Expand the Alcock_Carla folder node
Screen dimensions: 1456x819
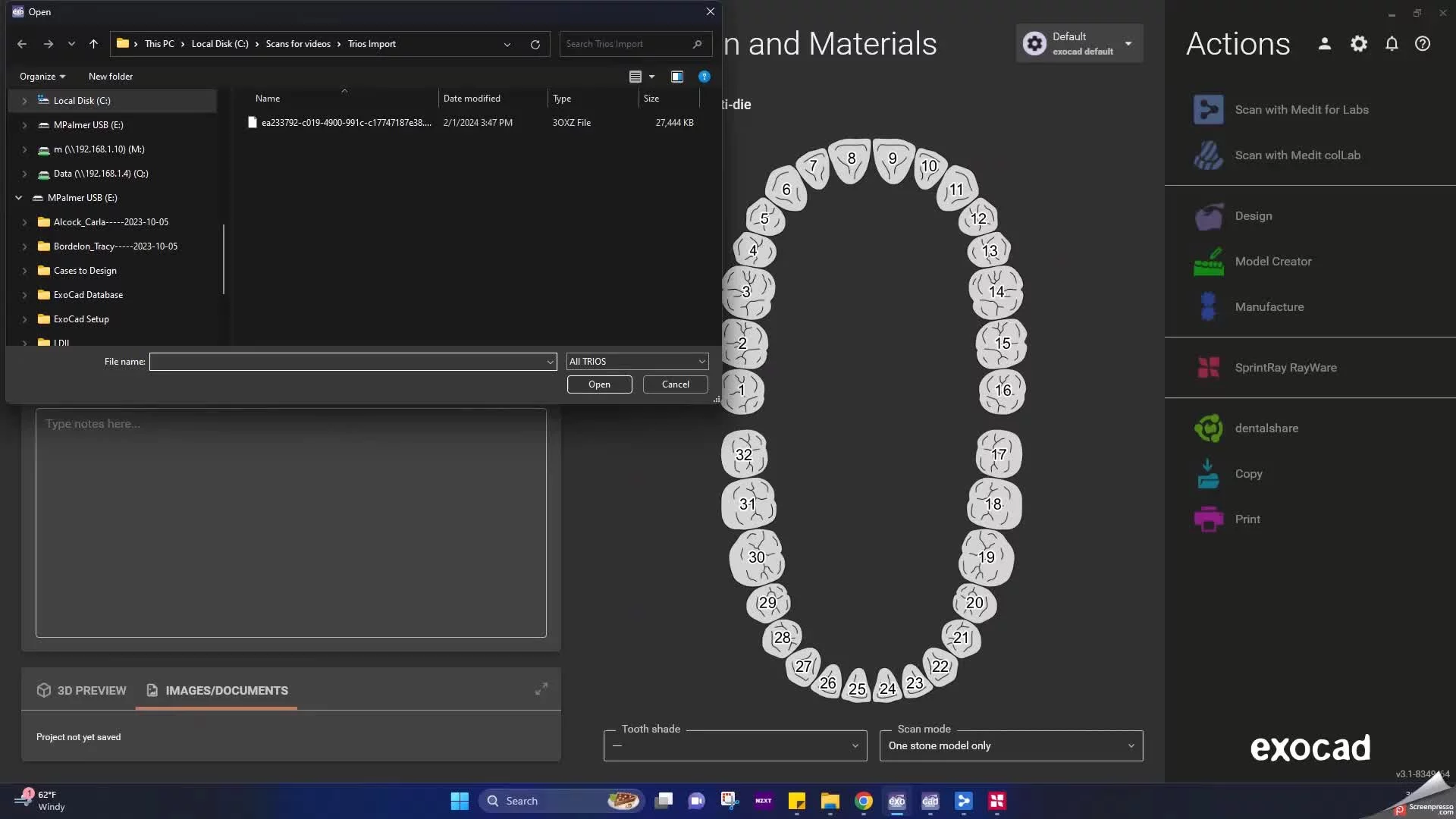[x=24, y=222]
